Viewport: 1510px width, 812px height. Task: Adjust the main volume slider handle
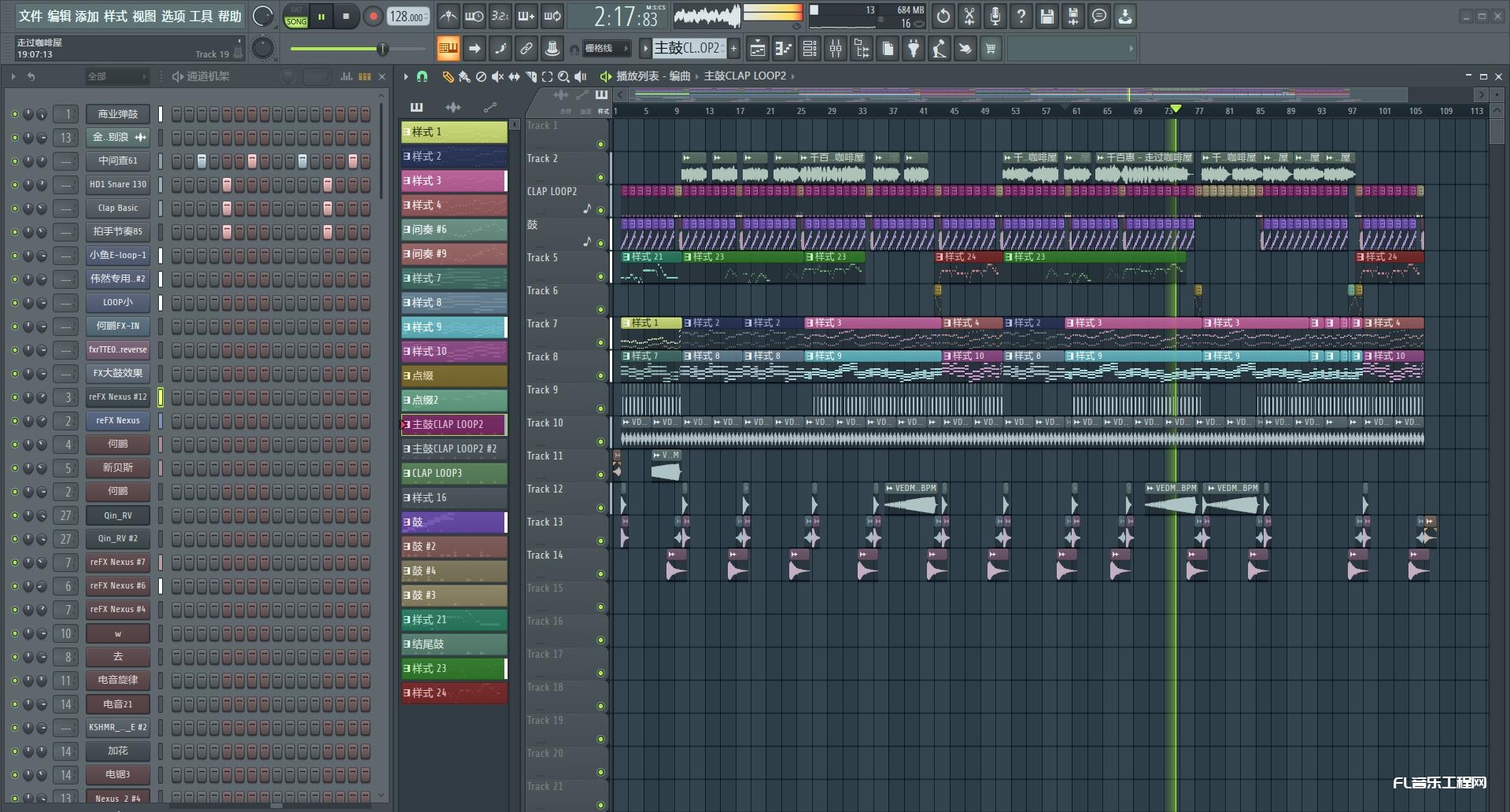point(382,49)
